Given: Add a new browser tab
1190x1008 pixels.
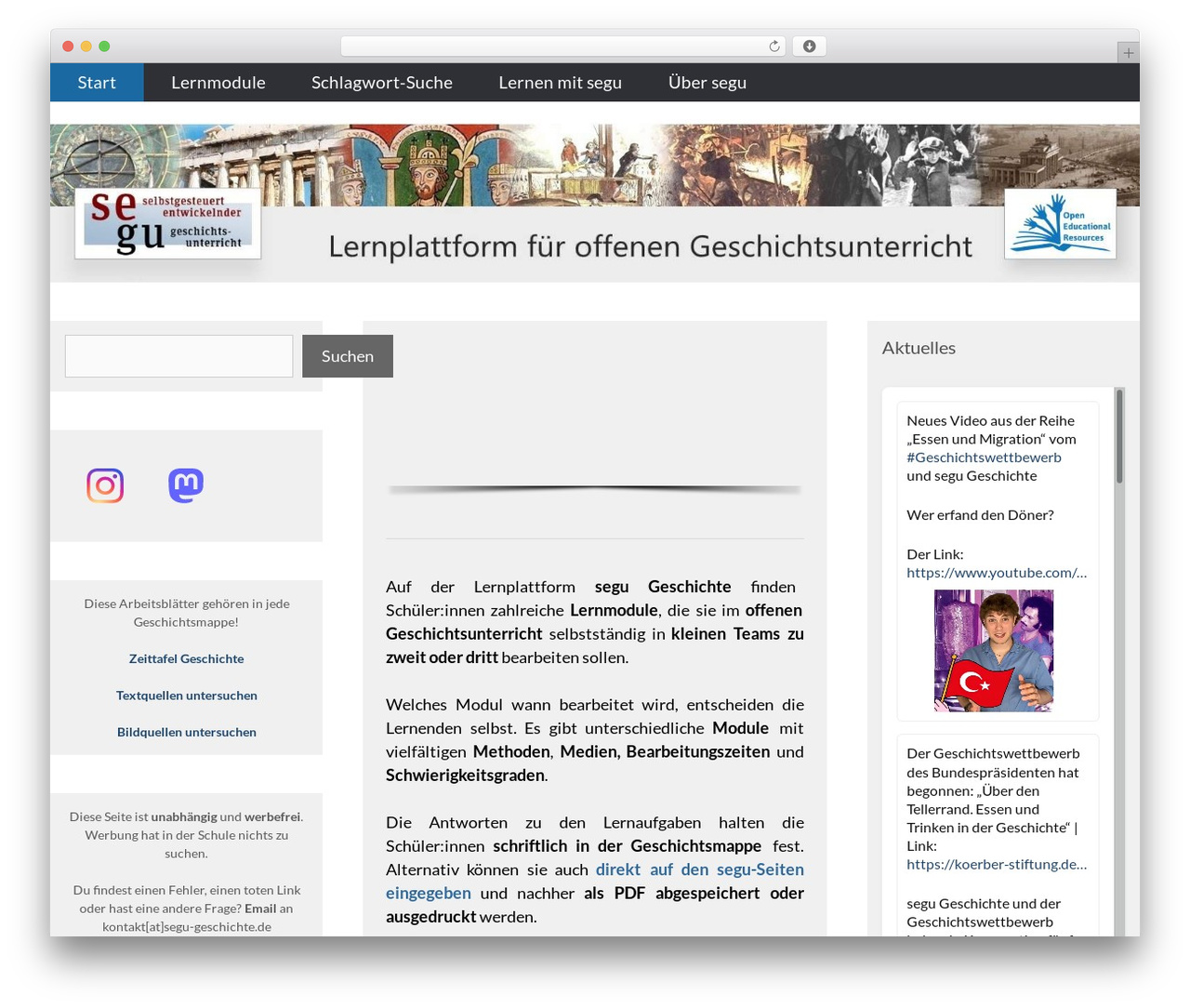Looking at the screenshot, I should tap(1128, 53).
